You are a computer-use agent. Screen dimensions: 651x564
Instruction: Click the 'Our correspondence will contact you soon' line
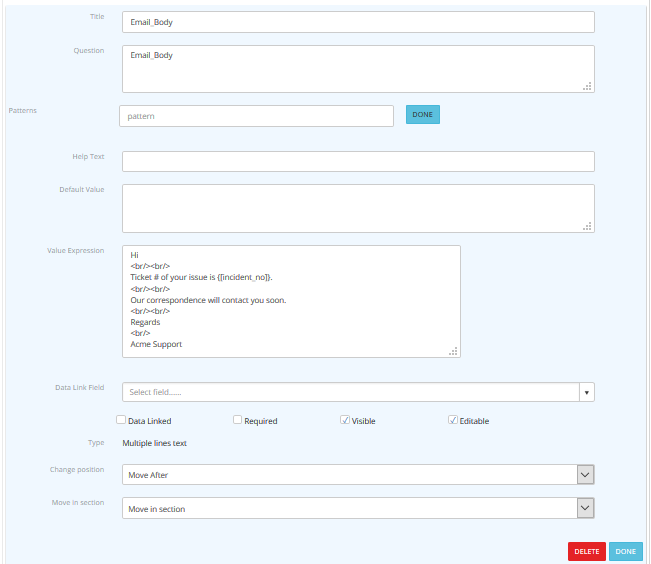point(208,300)
